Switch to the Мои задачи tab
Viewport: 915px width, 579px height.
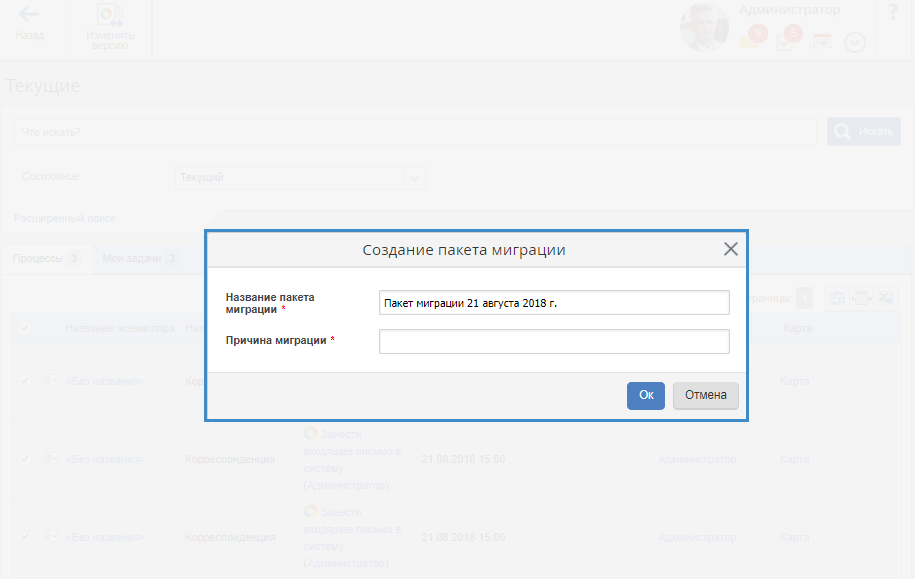pos(139,258)
